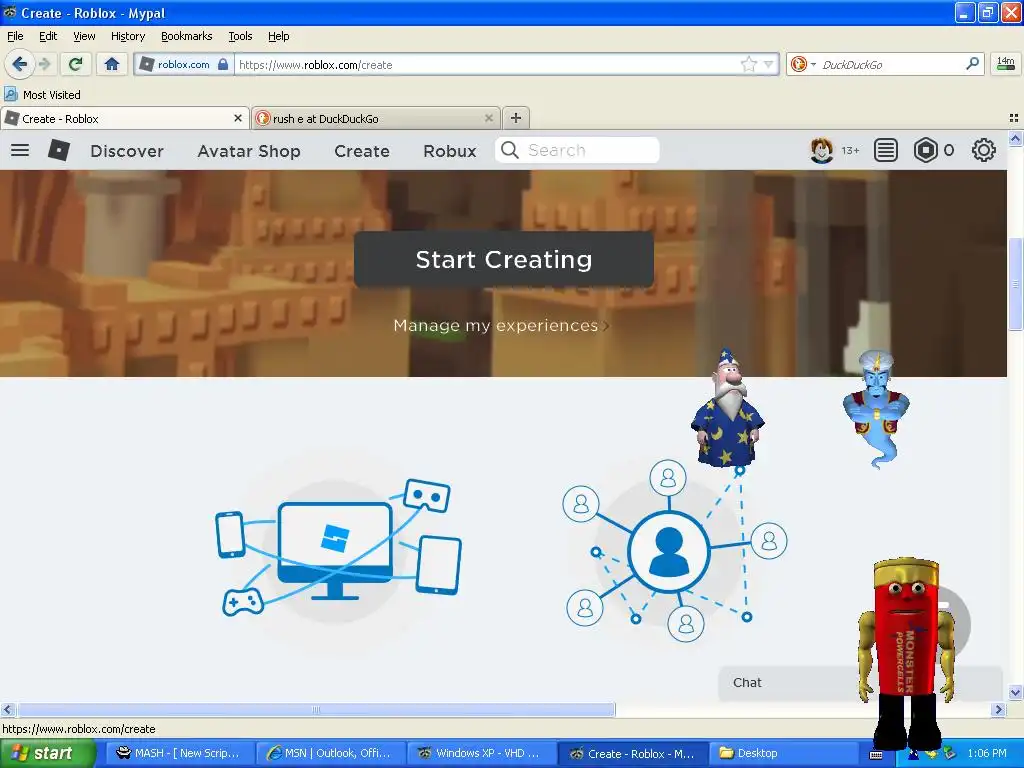
Task: Open the Chat panel header
Action: [860, 683]
